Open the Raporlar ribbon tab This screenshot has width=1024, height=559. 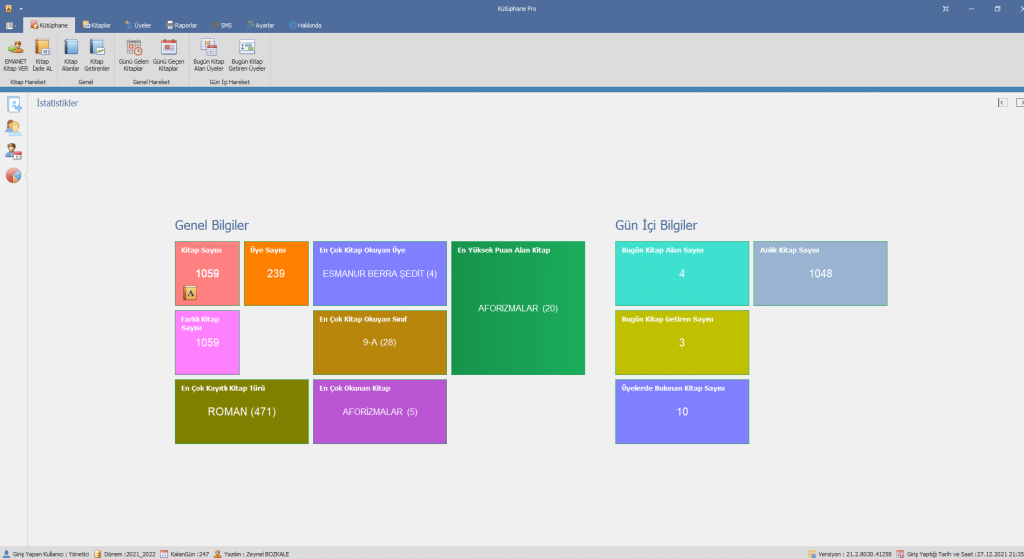click(182, 25)
